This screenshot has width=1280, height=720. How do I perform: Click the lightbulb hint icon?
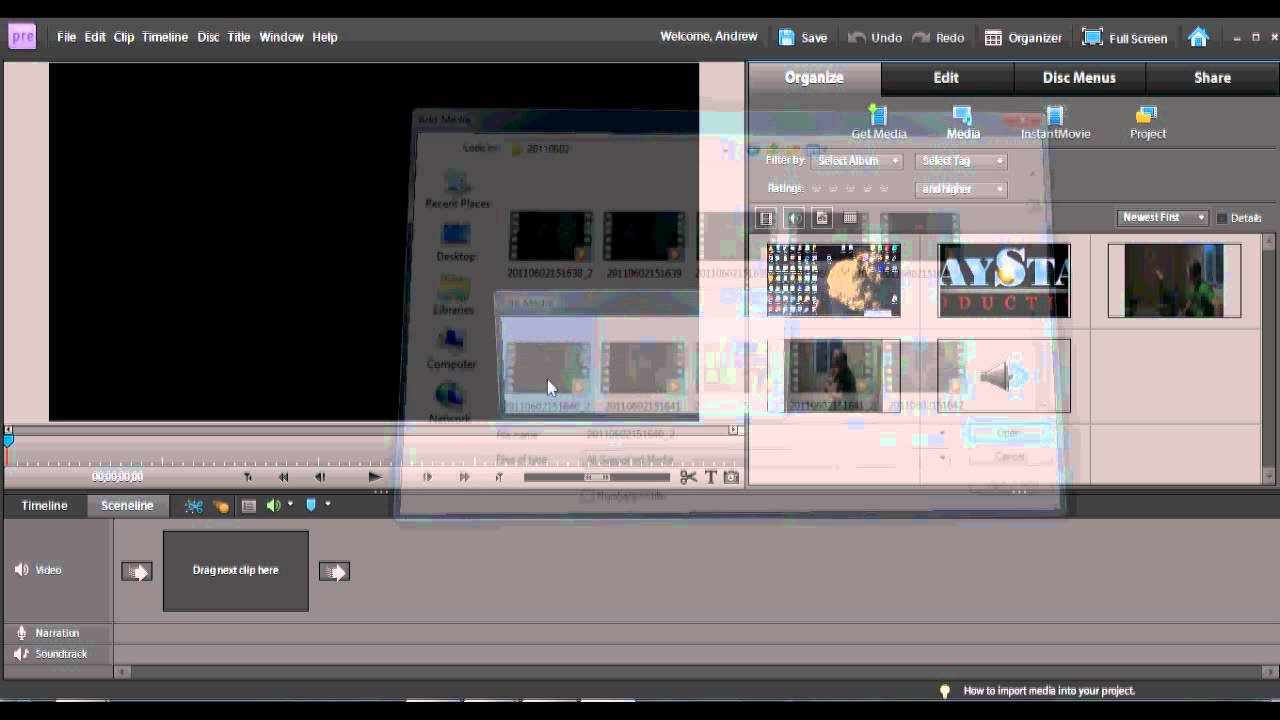pos(945,691)
